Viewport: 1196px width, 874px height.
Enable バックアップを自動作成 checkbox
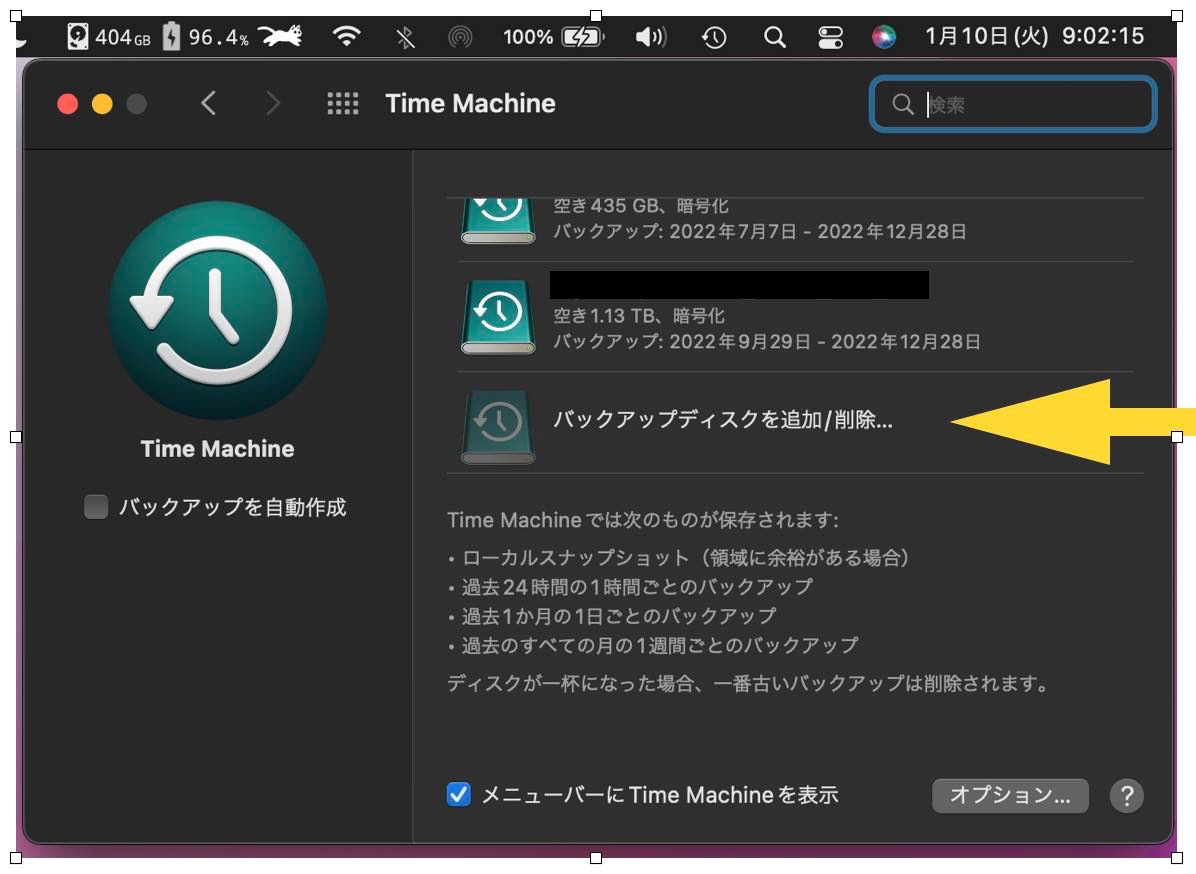coord(96,506)
